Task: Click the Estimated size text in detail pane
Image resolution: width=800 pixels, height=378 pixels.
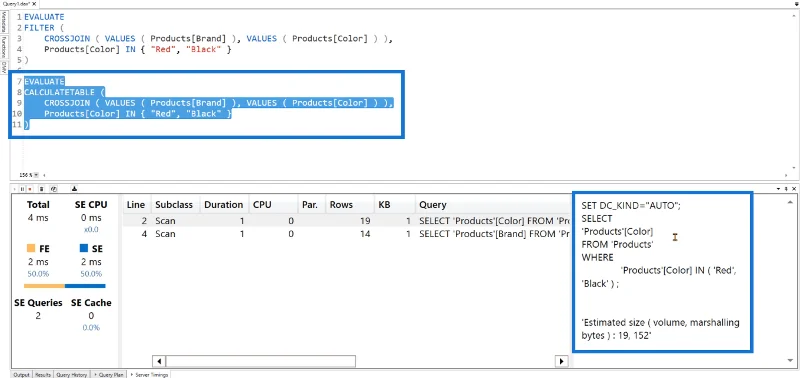Action: tap(660, 329)
